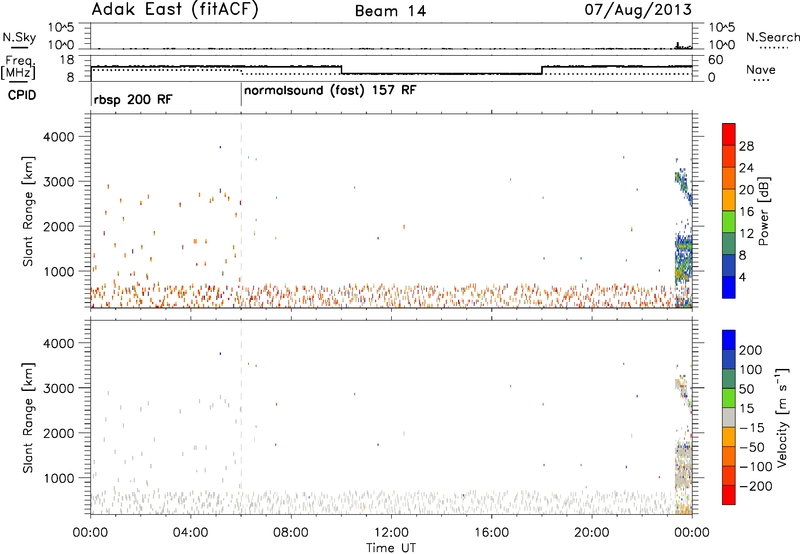Click the 'Time UT' axis title
Viewport: 800px width, 554px height.
(391, 548)
